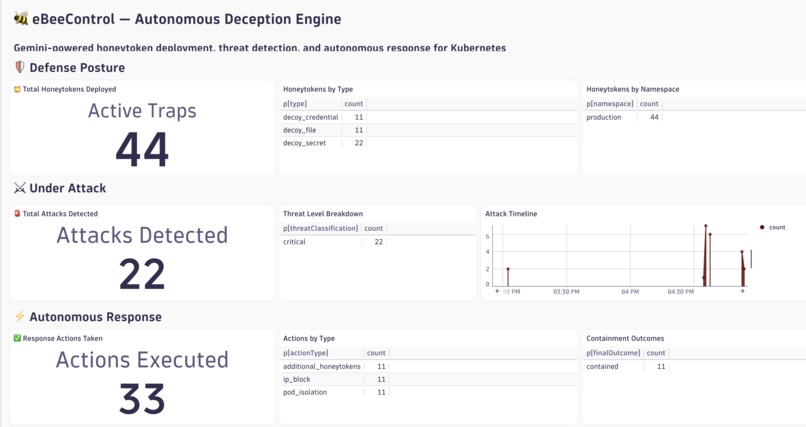The width and height of the screenshot is (806, 427).
Task: Click the Active Traps value 44
Action: pyautogui.click(x=142, y=150)
